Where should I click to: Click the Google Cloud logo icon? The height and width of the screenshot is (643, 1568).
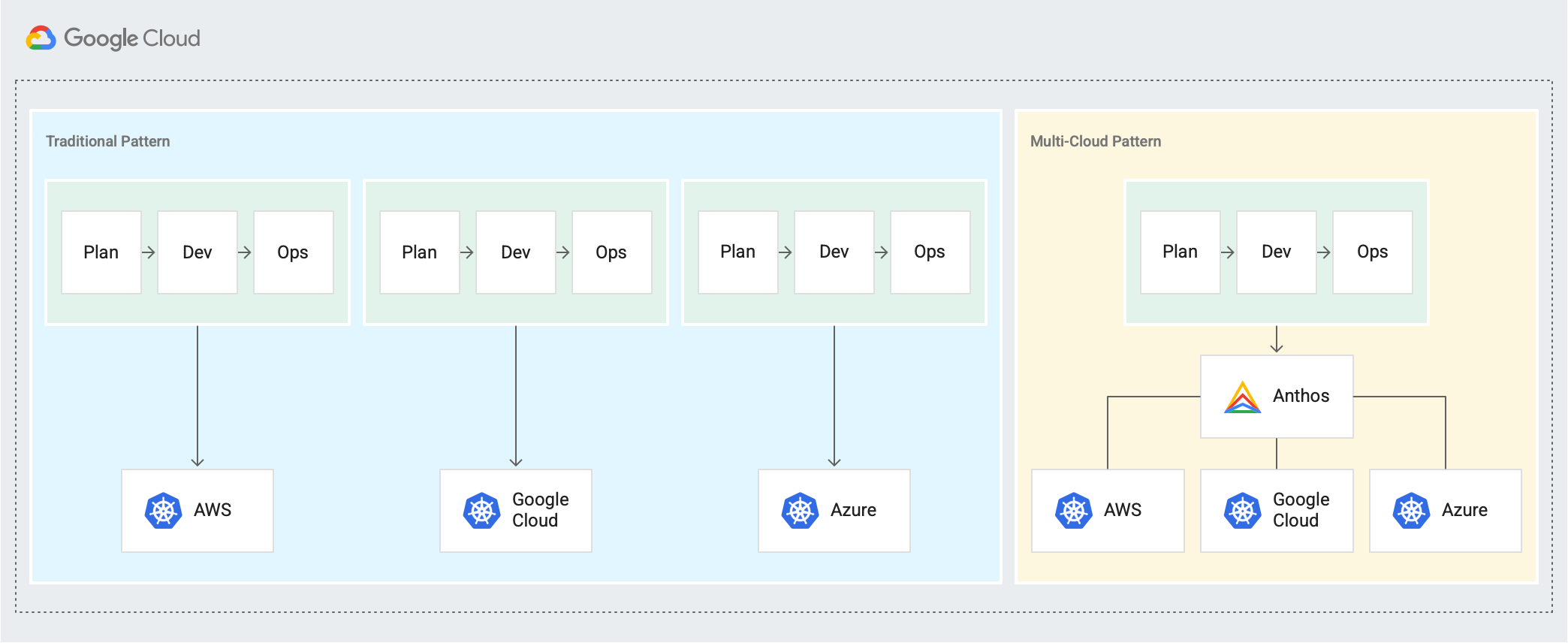[x=41, y=38]
